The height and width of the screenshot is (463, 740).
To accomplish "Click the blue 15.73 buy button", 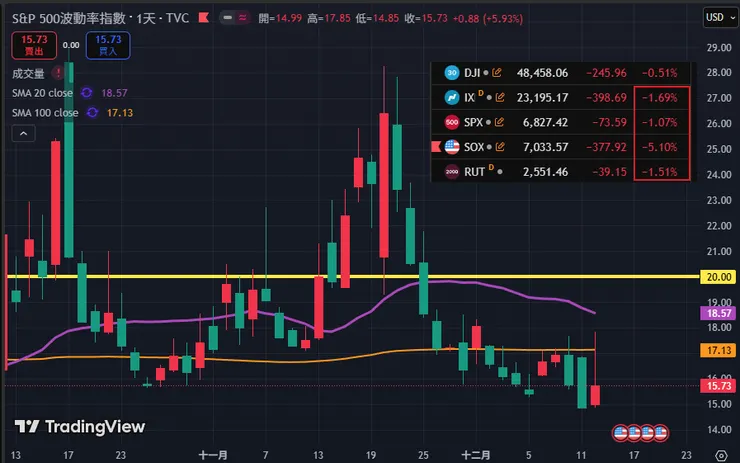I will pyautogui.click(x=108, y=45).
